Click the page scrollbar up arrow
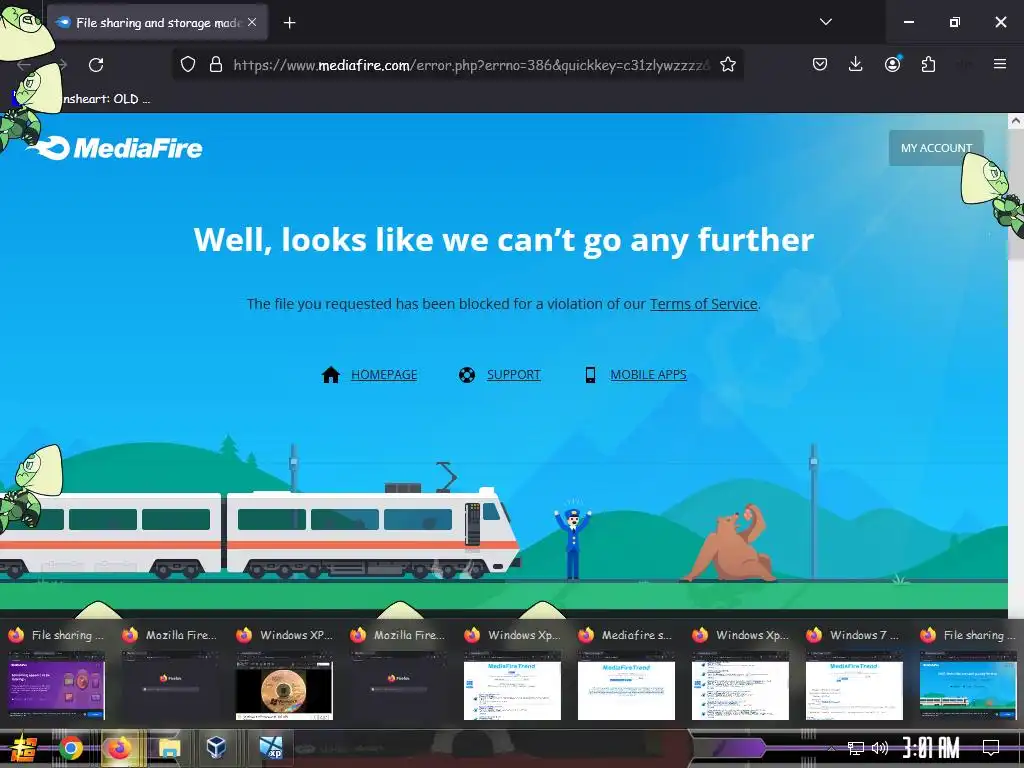 pos(1016,121)
